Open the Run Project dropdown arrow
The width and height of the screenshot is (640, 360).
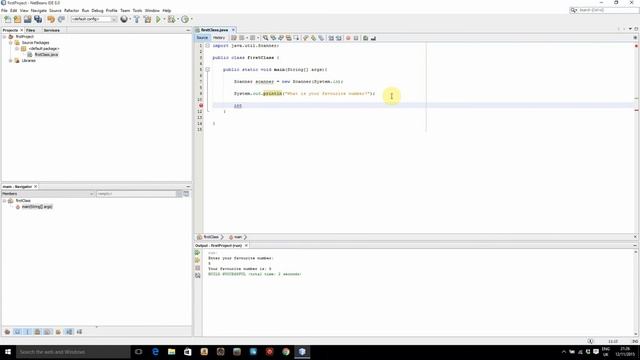[x=164, y=19]
